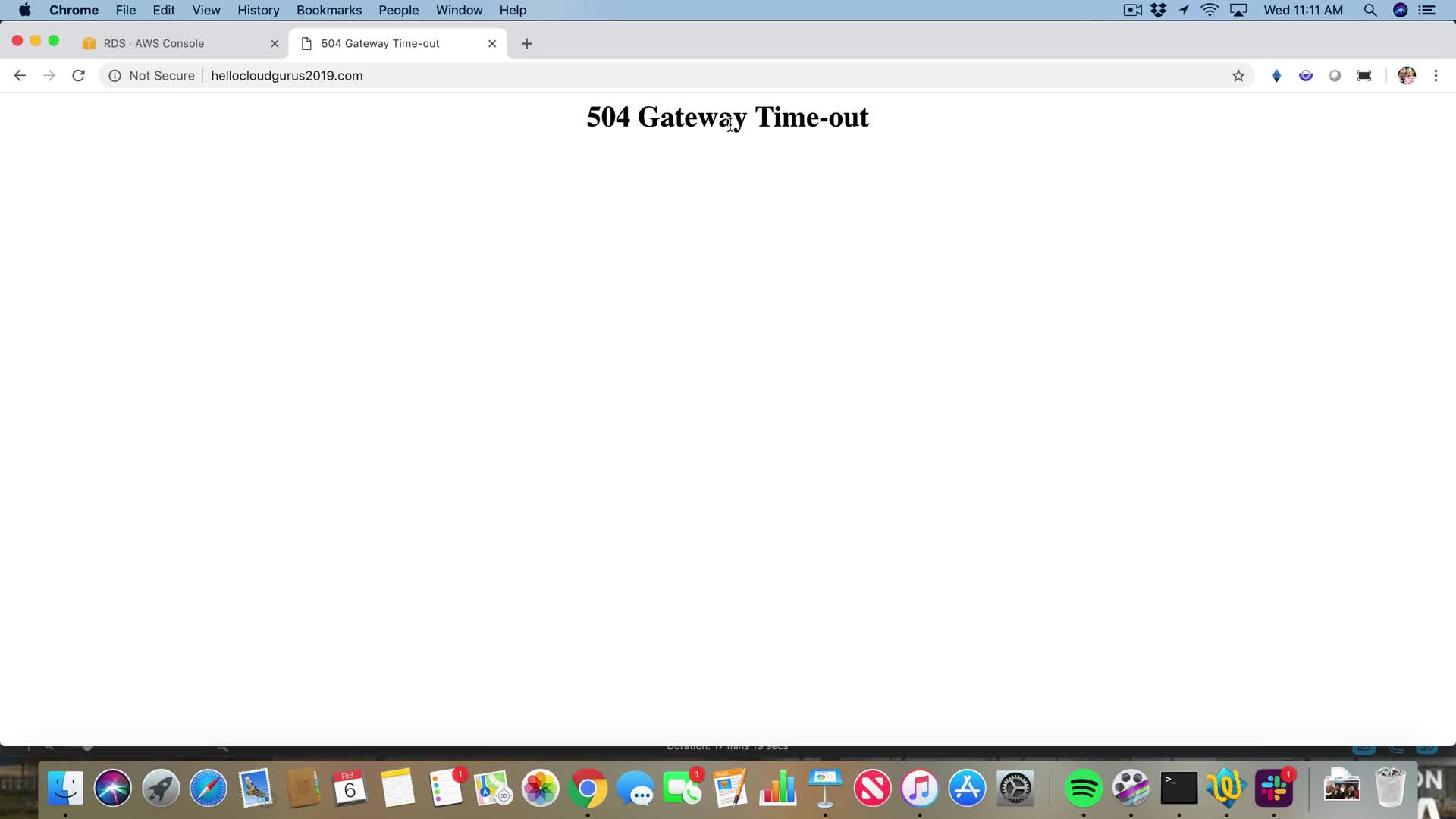
Task: View site info for Not Secure
Action: pos(152,75)
